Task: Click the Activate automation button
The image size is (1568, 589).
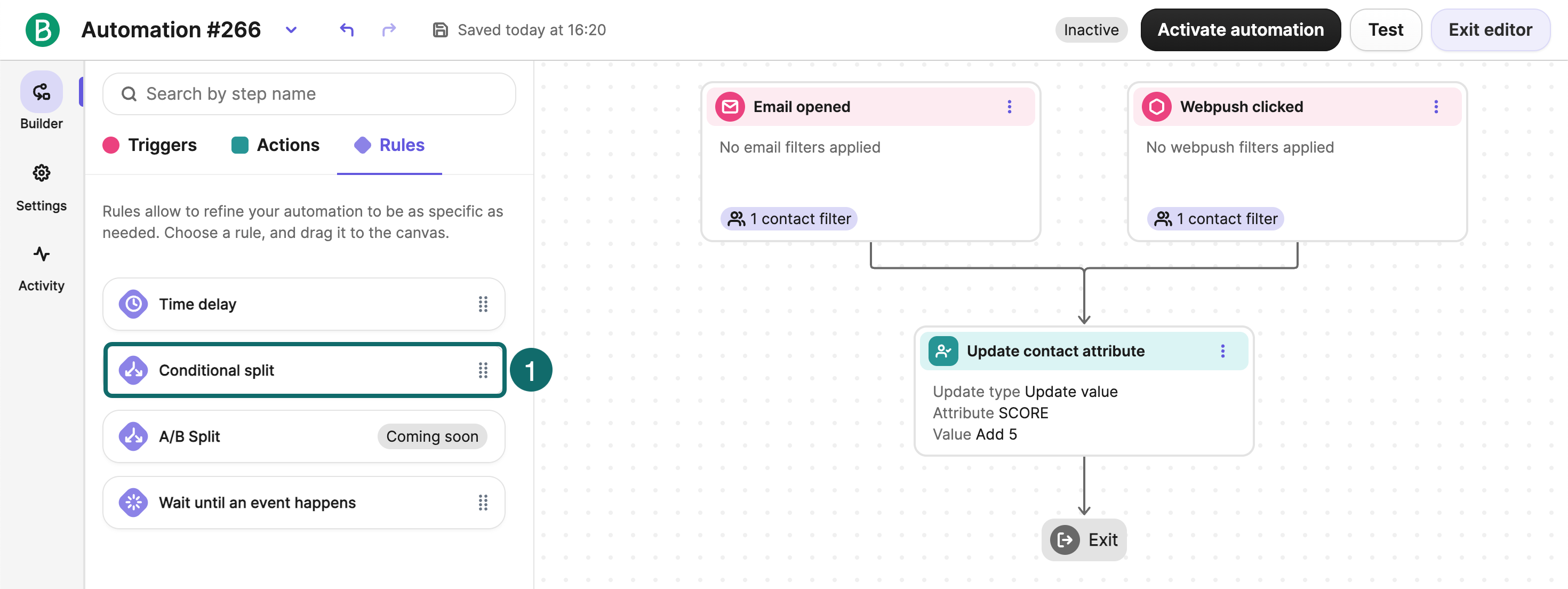Action: [1240, 30]
